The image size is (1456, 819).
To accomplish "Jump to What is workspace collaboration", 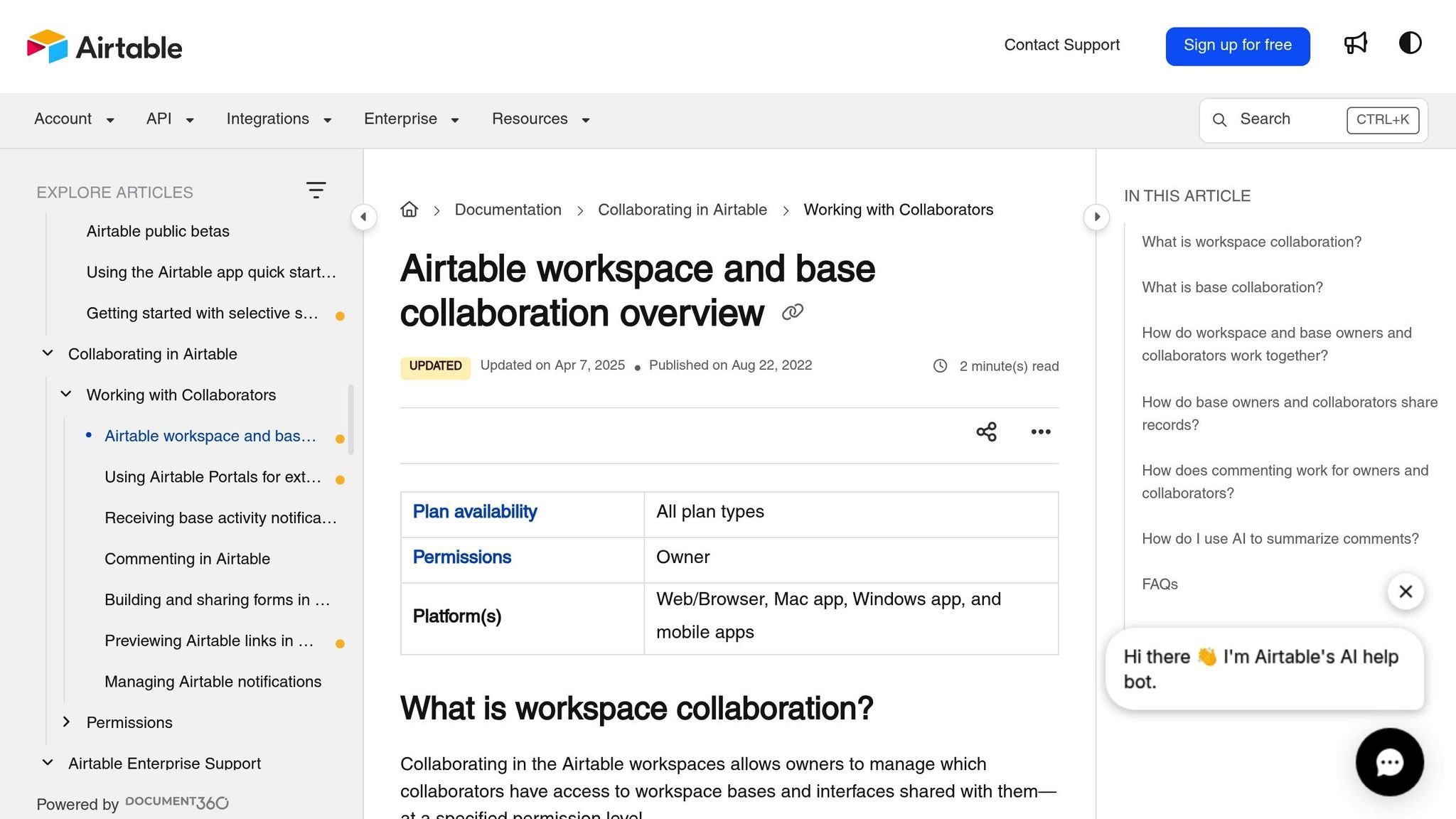I will (1251, 242).
